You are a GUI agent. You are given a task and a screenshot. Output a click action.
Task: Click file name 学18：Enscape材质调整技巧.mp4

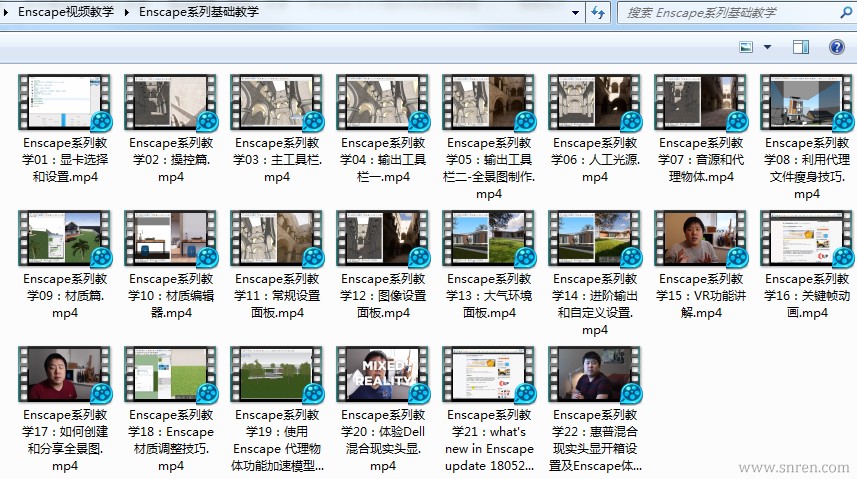coord(171,440)
